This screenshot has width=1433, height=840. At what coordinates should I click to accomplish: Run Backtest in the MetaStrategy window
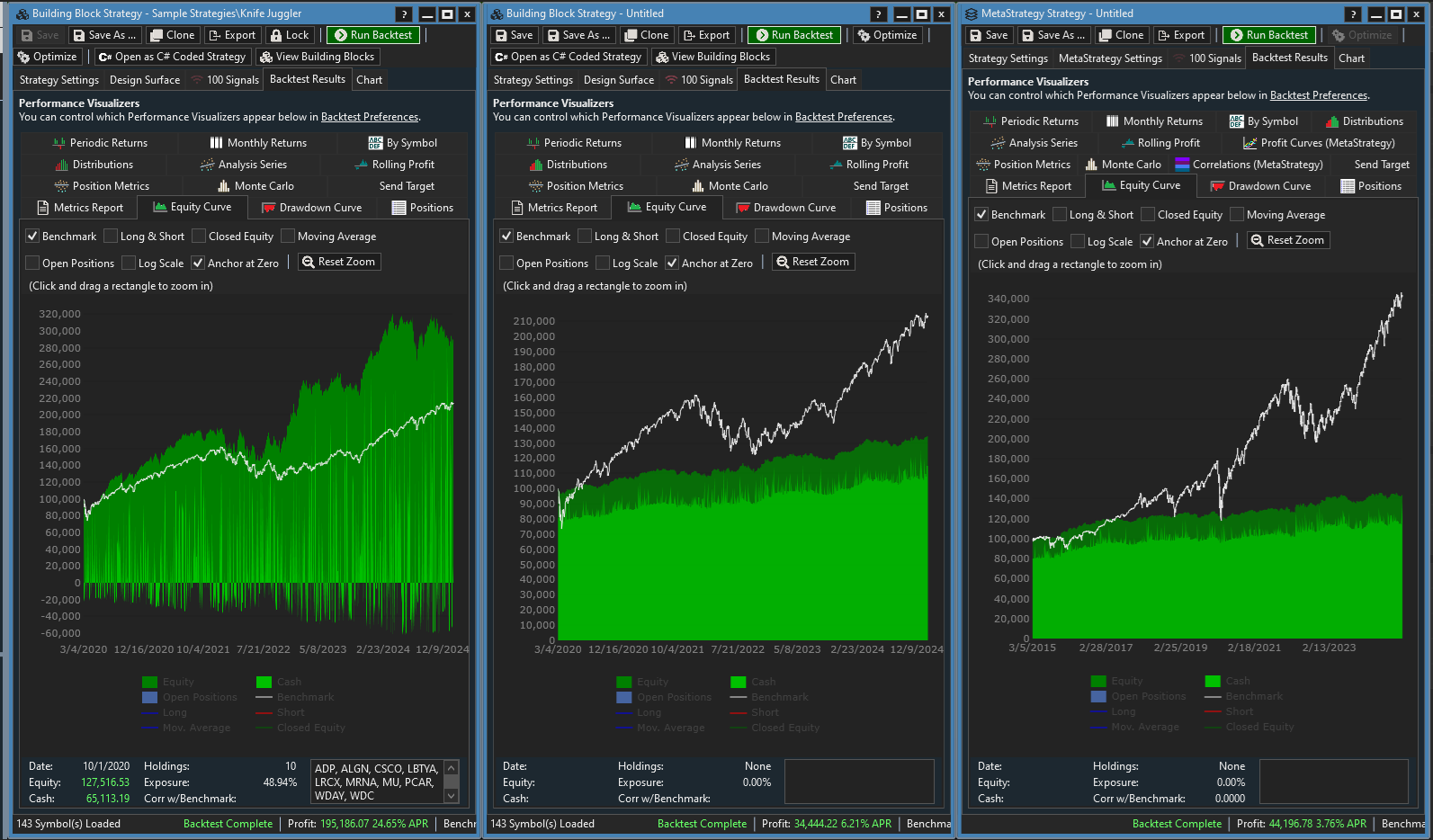(x=1268, y=35)
